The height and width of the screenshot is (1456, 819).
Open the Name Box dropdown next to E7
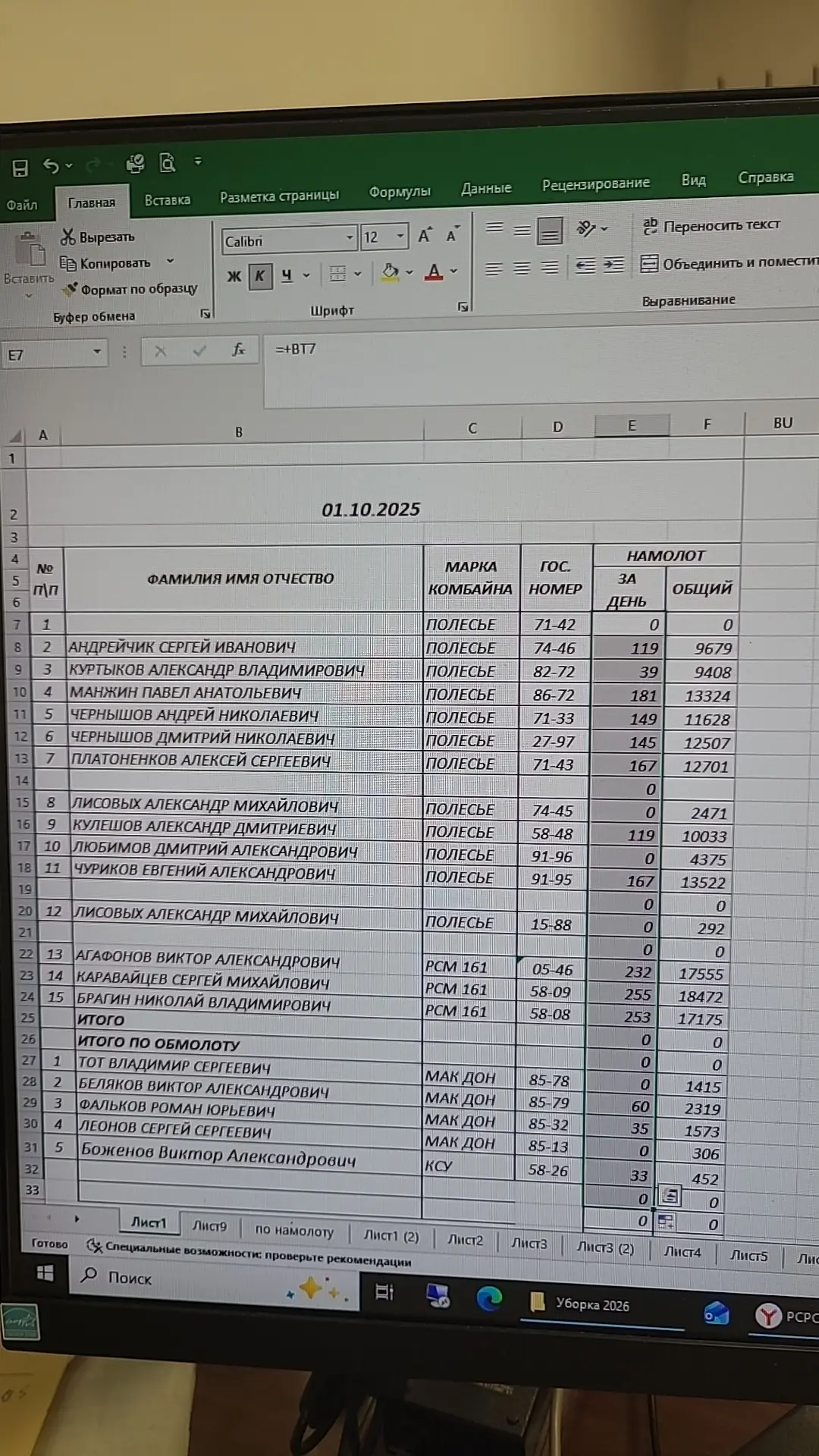(97, 352)
